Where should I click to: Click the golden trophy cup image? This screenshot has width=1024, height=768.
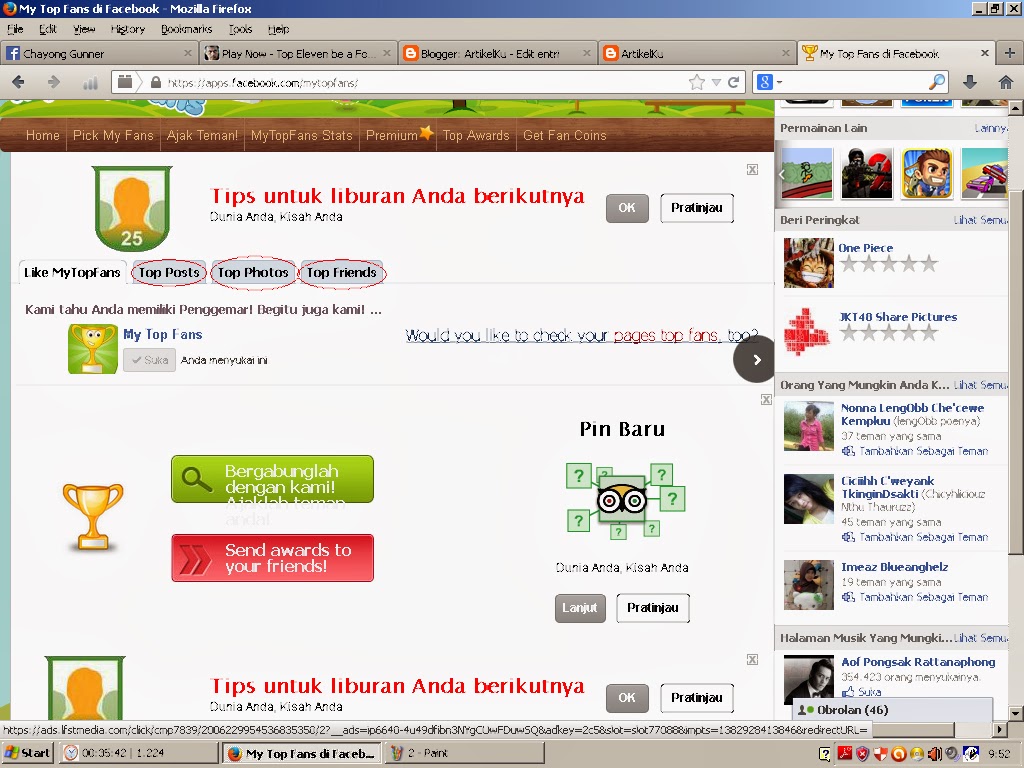(x=93, y=516)
